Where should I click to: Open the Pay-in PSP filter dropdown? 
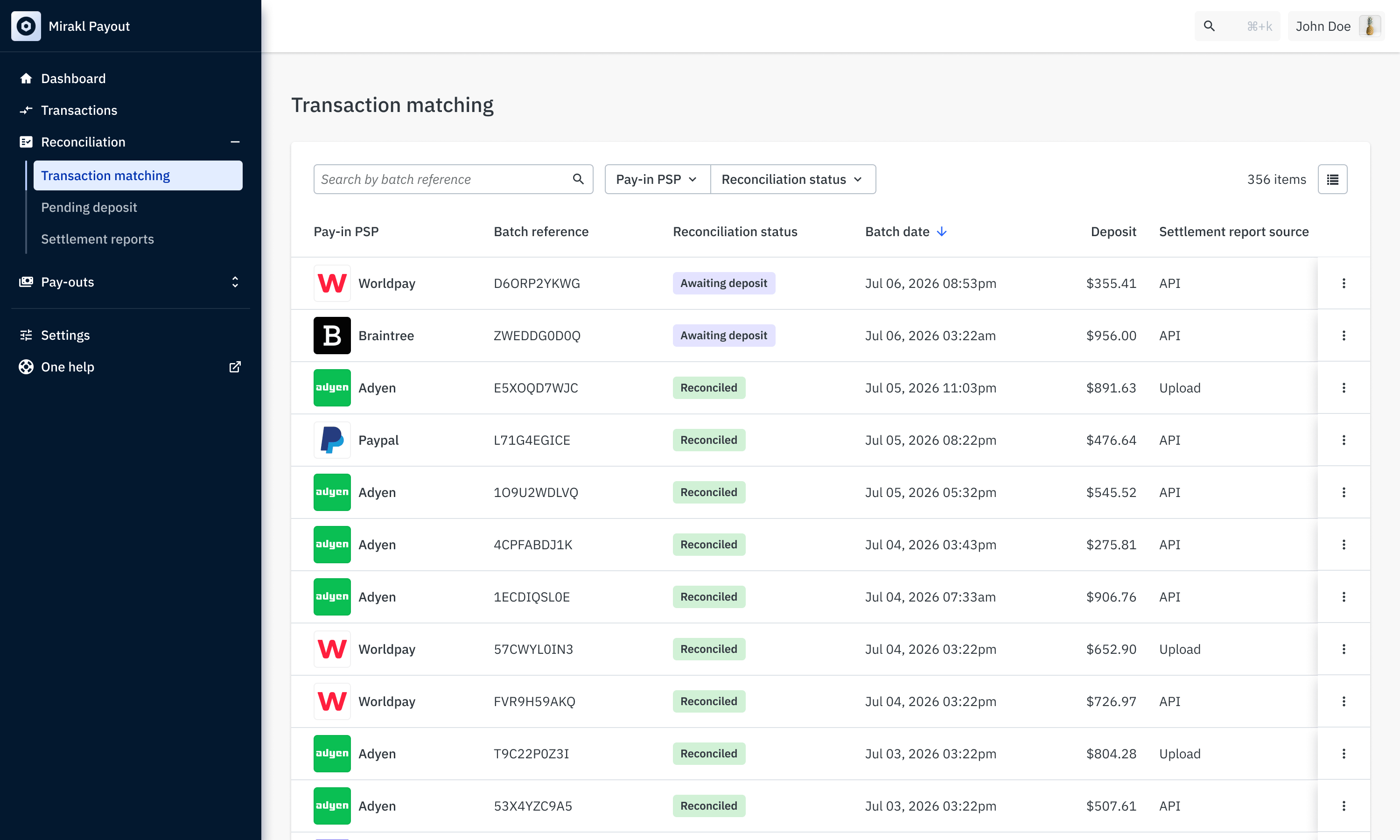coord(657,180)
